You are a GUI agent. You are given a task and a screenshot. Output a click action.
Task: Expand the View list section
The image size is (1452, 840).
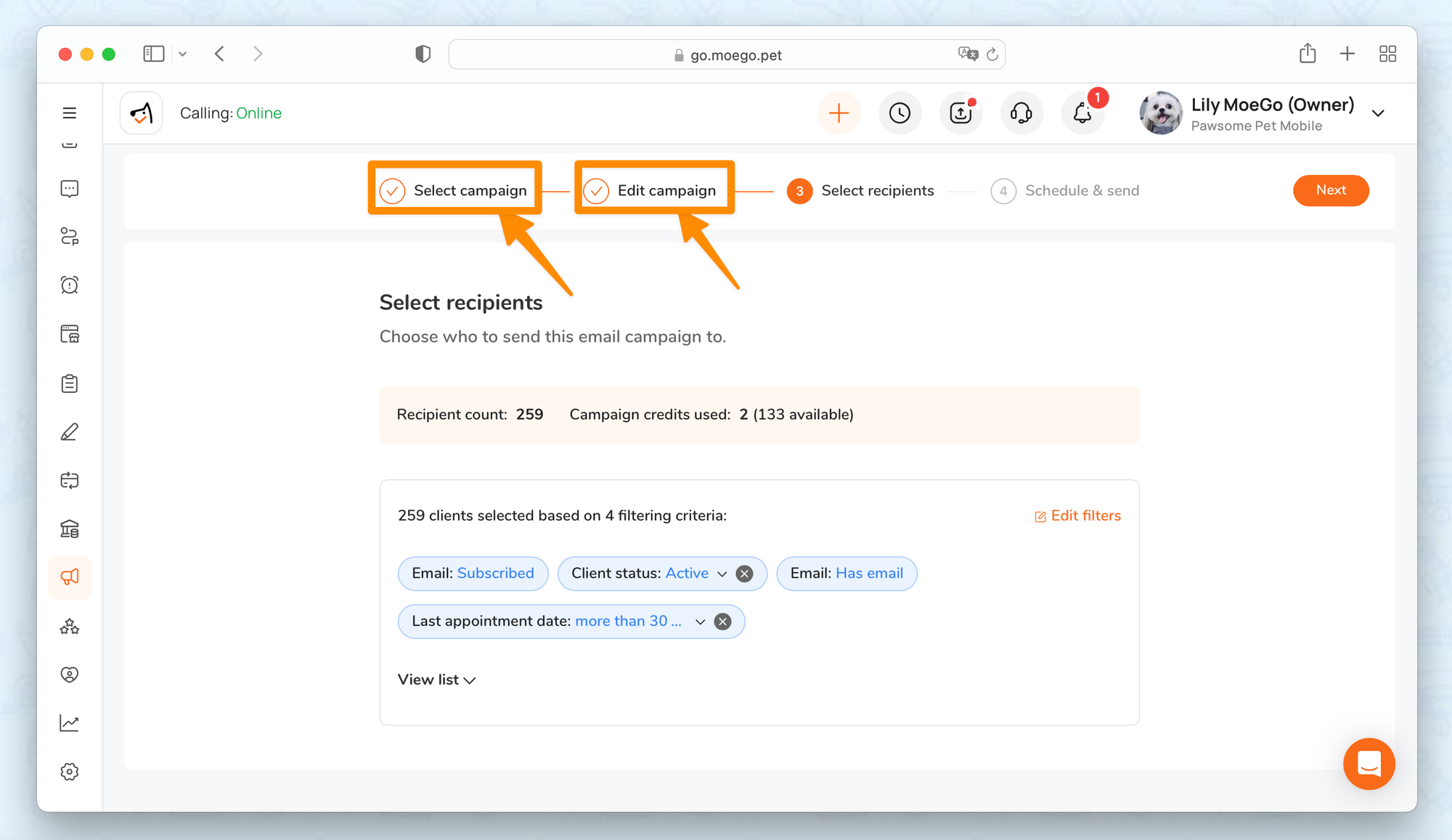click(x=436, y=680)
